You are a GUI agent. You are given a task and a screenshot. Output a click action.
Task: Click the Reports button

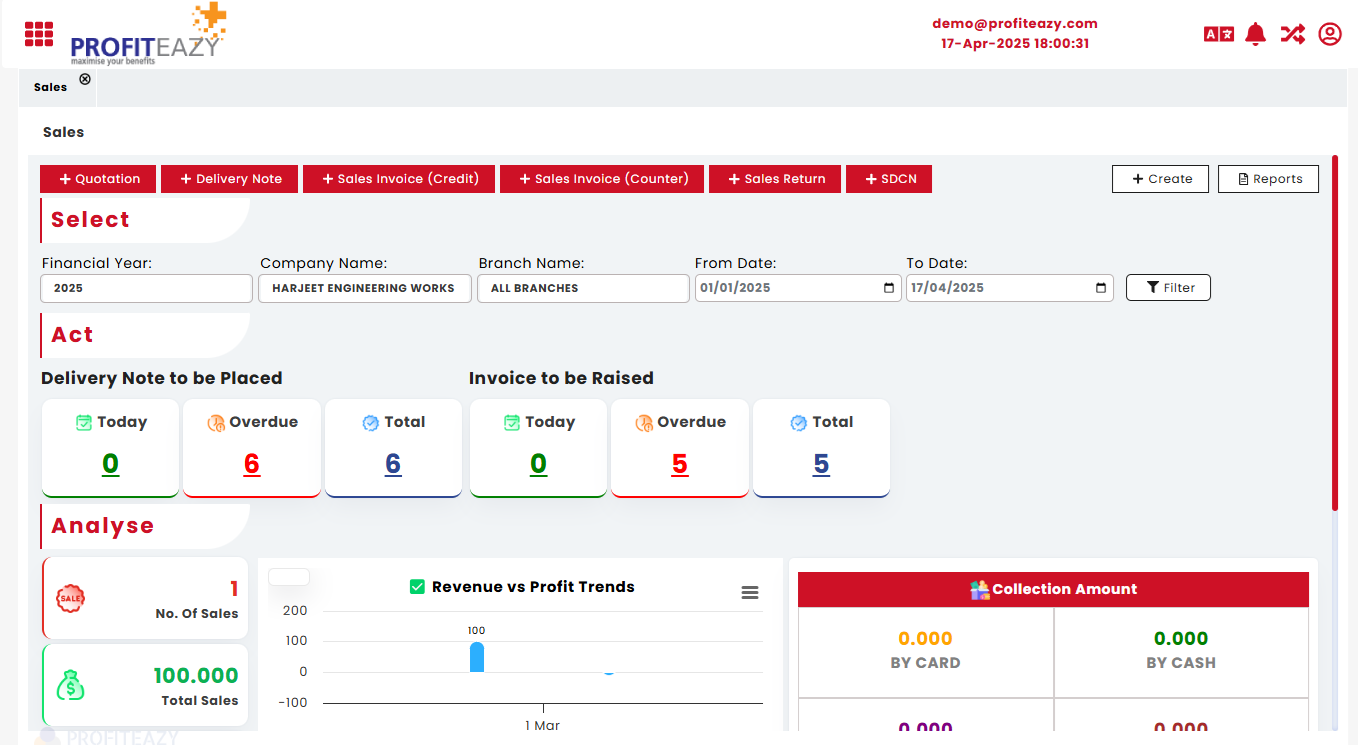[x=1268, y=179]
